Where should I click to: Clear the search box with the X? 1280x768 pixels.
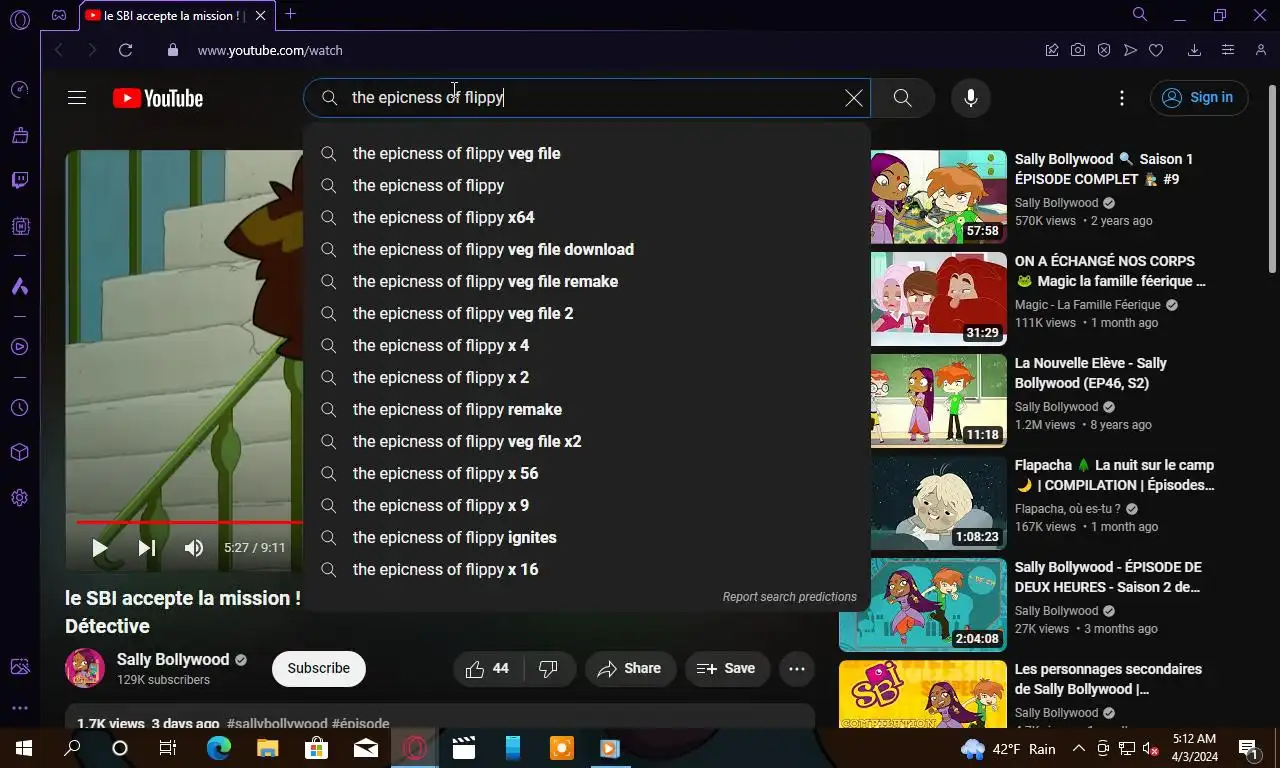pos(853,98)
